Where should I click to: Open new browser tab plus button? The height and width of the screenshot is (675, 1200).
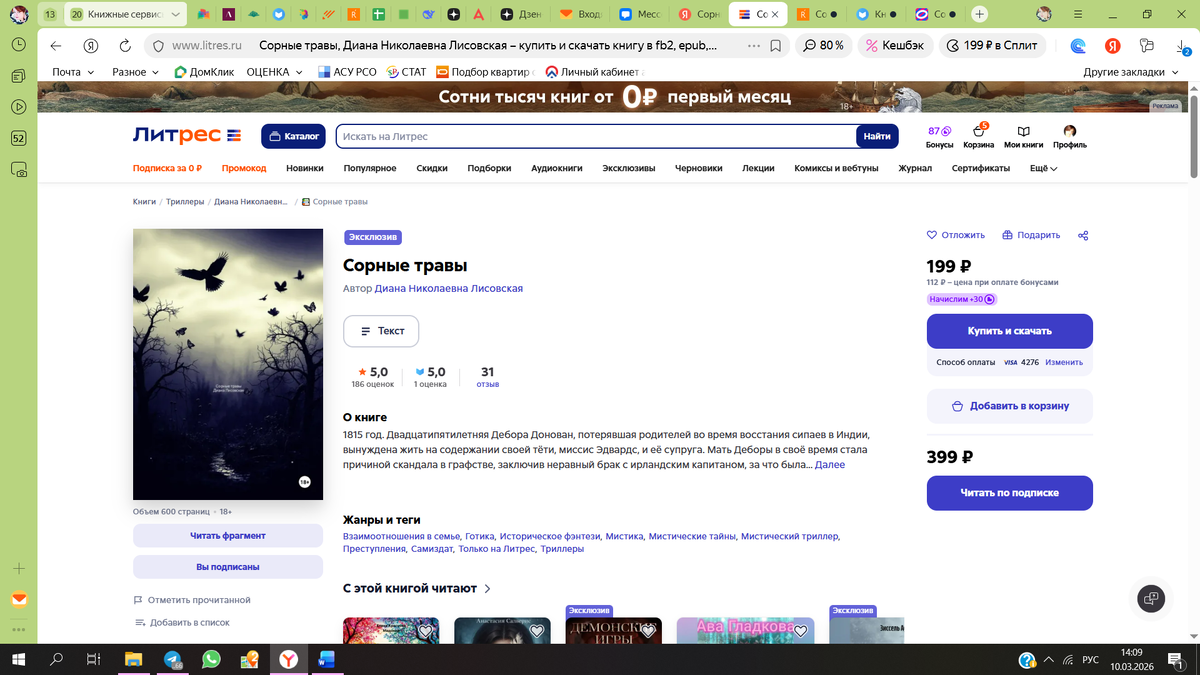980,14
